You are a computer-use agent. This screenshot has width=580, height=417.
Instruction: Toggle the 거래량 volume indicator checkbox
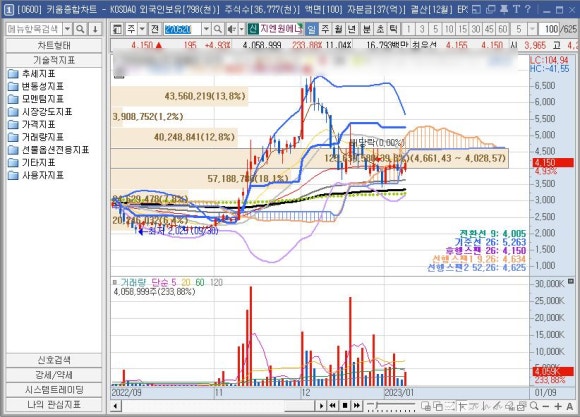(x=115, y=282)
